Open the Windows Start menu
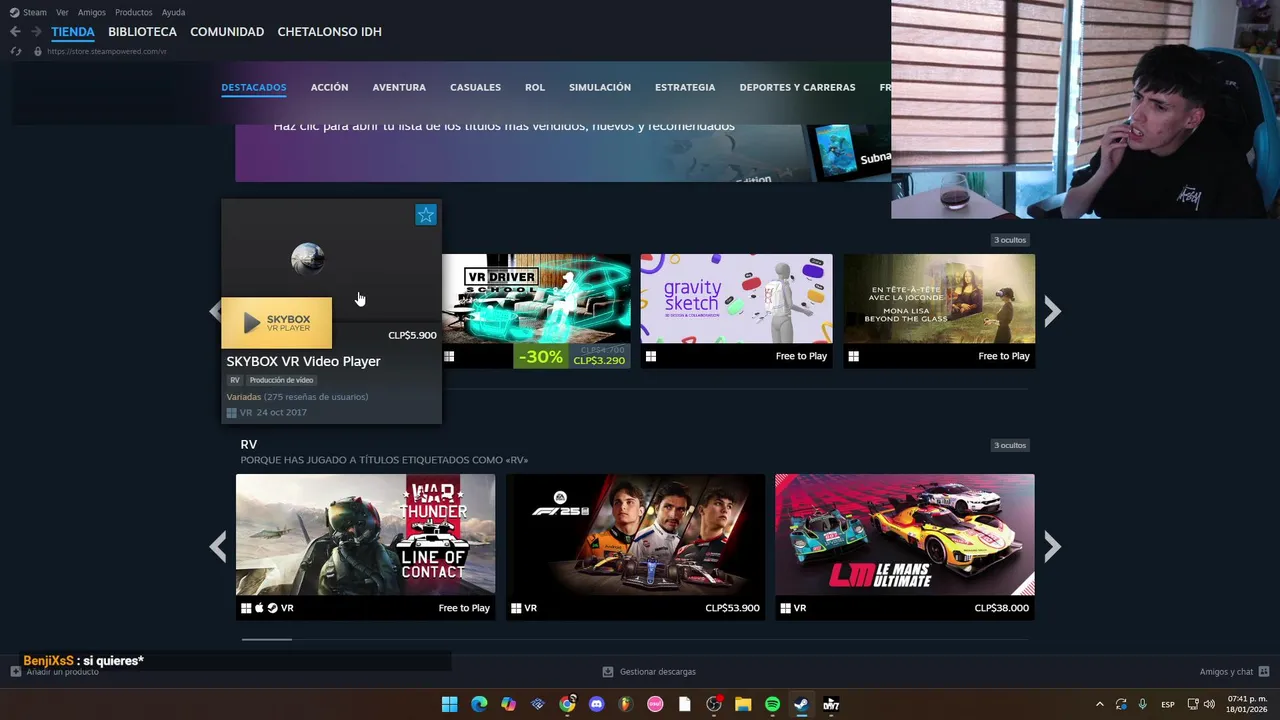The width and height of the screenshot is (1280, 720). point(450,704)
